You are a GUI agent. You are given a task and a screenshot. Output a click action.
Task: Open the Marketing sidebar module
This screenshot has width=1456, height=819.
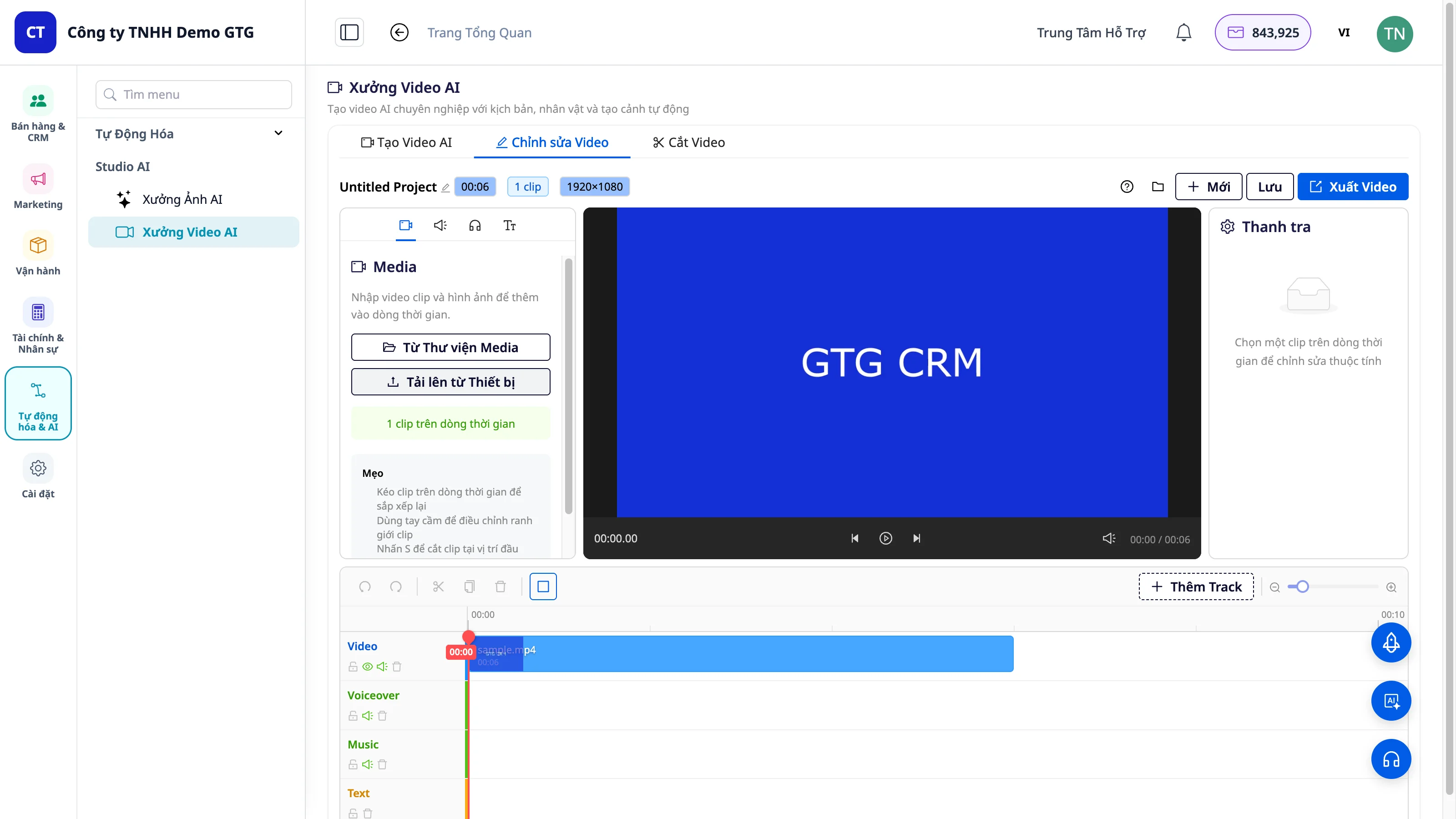coord(38,187)
